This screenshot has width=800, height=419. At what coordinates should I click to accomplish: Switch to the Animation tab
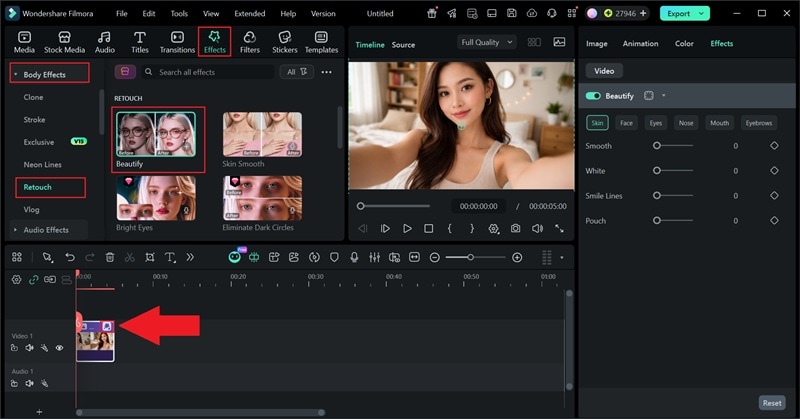(x=640, y=44)
